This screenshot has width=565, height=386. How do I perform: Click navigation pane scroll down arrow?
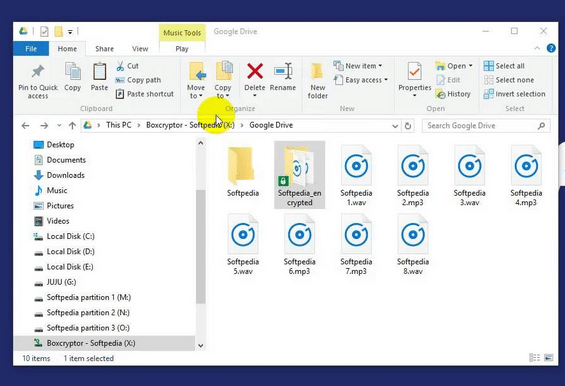[x=201, y=346]
